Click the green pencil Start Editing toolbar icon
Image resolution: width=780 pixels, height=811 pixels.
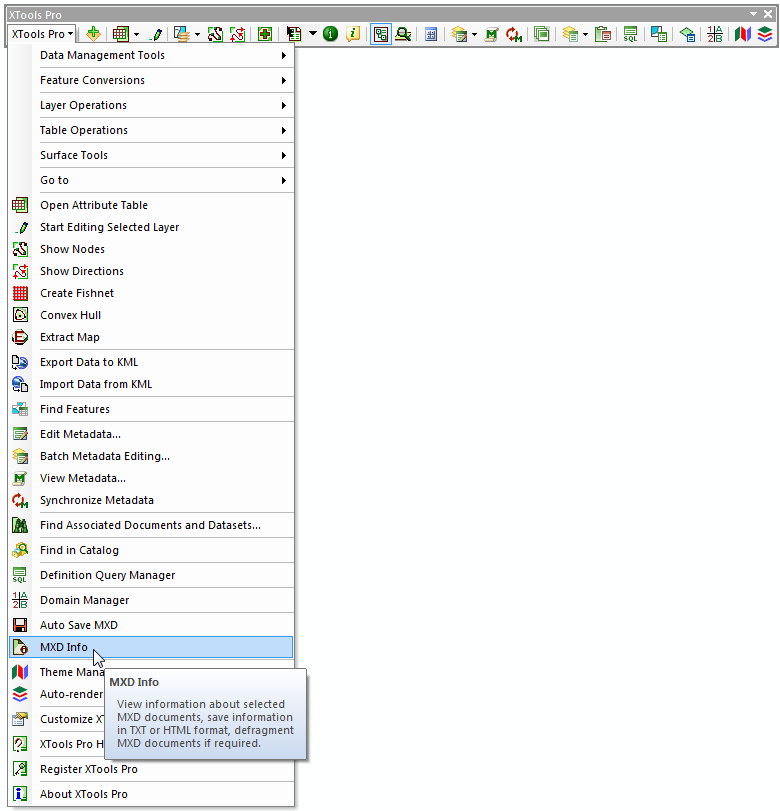point(156,34)
